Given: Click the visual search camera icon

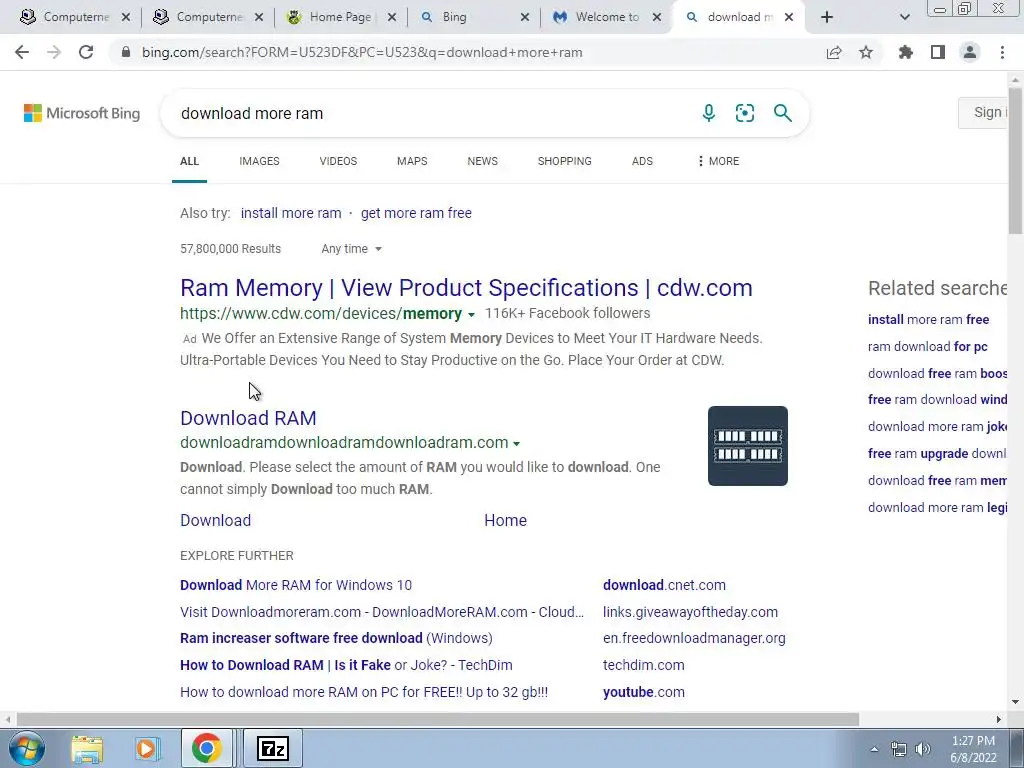Looking at the screenshot, I should [x=744, y=113].
